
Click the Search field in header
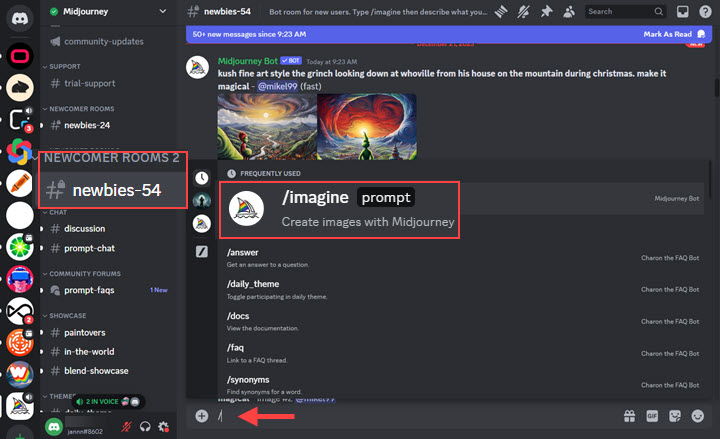pyautogui.click(x=625, y=11)
